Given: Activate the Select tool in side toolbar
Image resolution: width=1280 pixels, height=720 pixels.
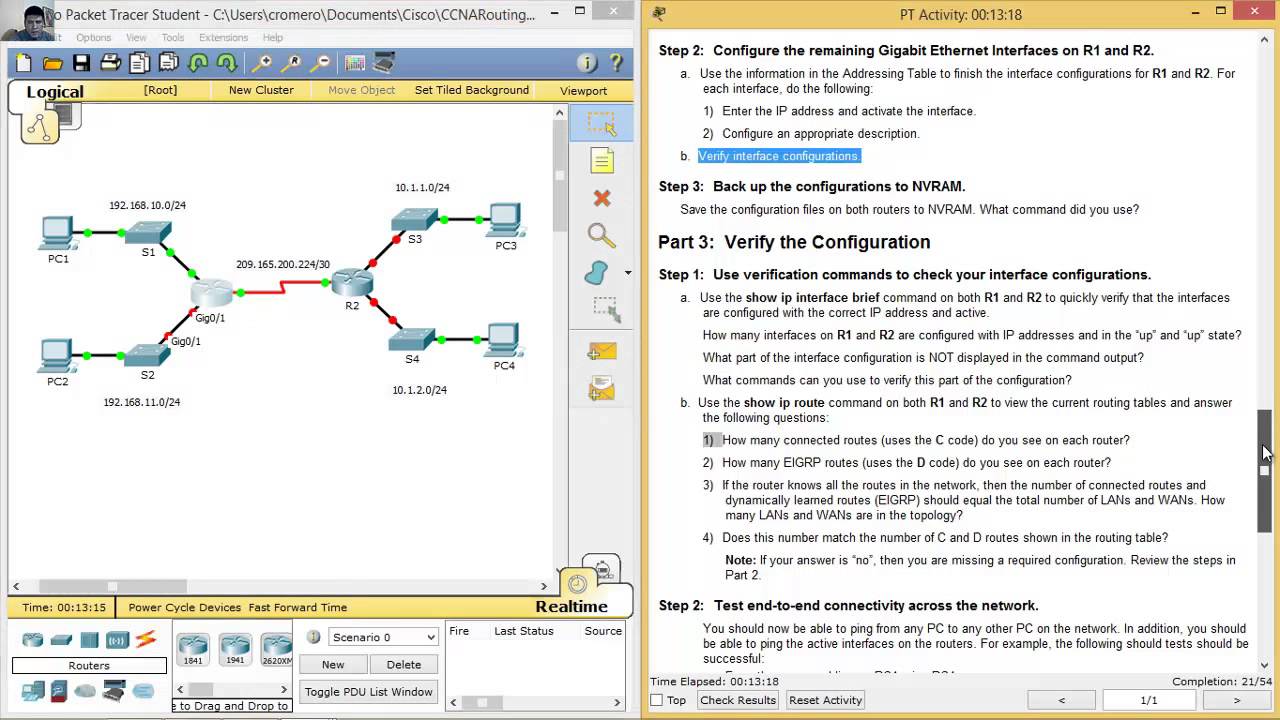Looking at the screenshot, I should click(x=601, y=124).
